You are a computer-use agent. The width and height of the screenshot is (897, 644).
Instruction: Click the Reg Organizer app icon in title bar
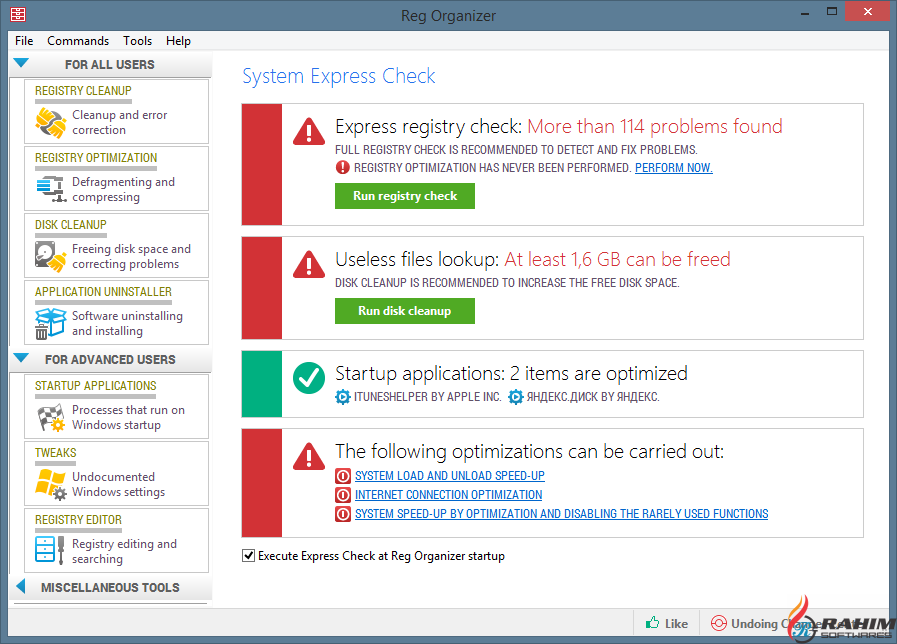point(18,14)
